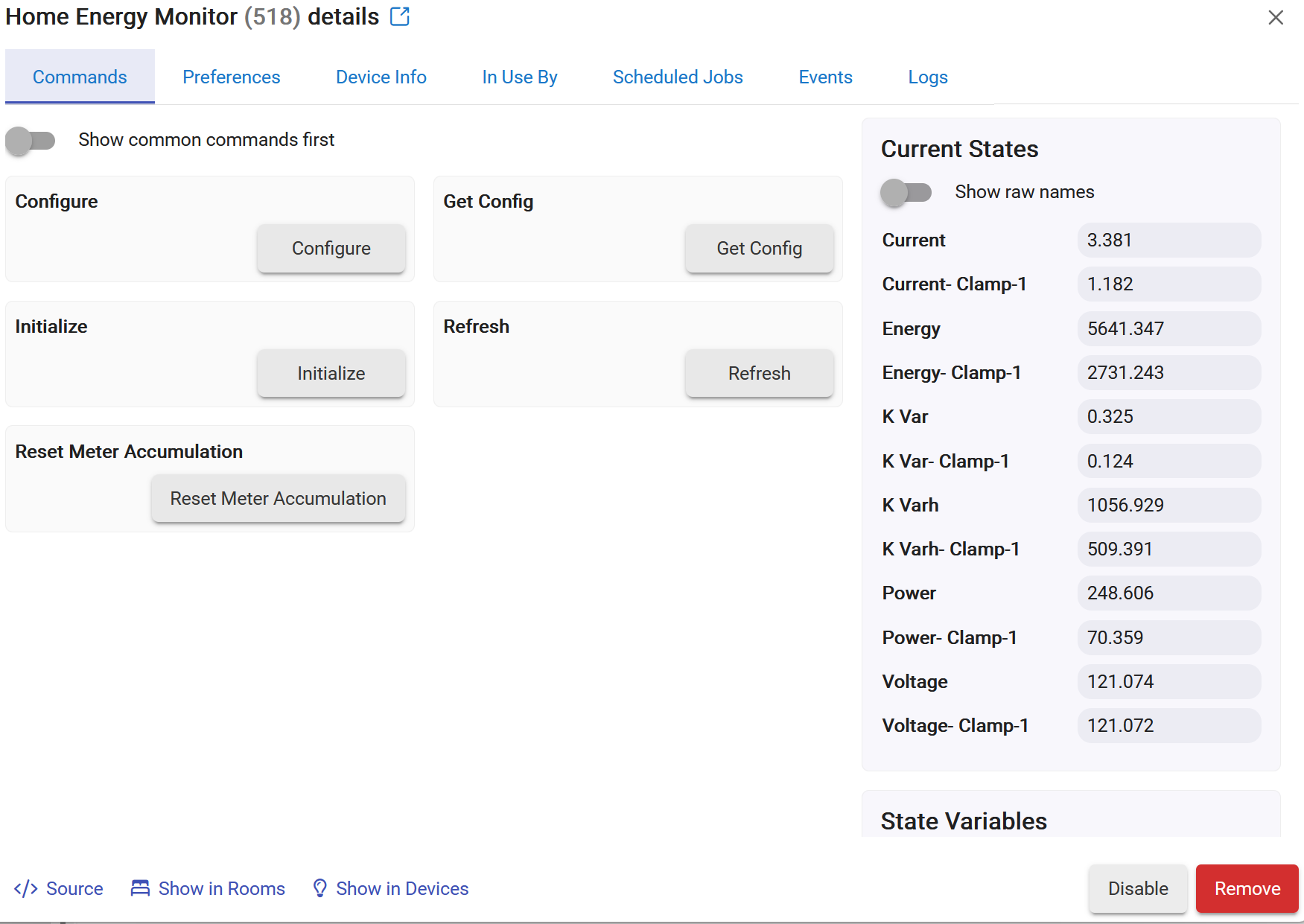Run the Initialize command
Screen dimensions: 1304x924
click(331, 374)
